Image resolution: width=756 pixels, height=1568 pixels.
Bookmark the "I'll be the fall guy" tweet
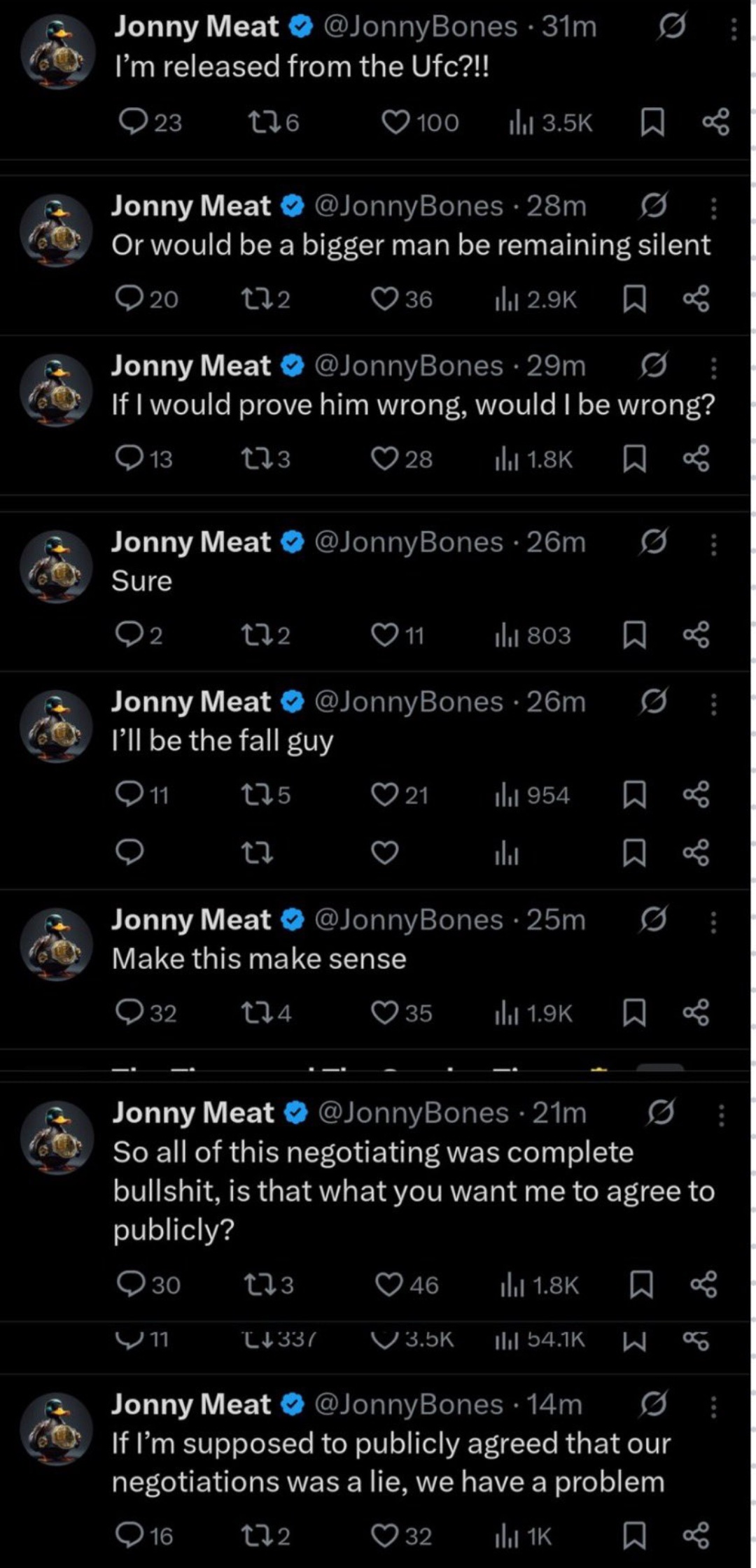tap(634, 795)
